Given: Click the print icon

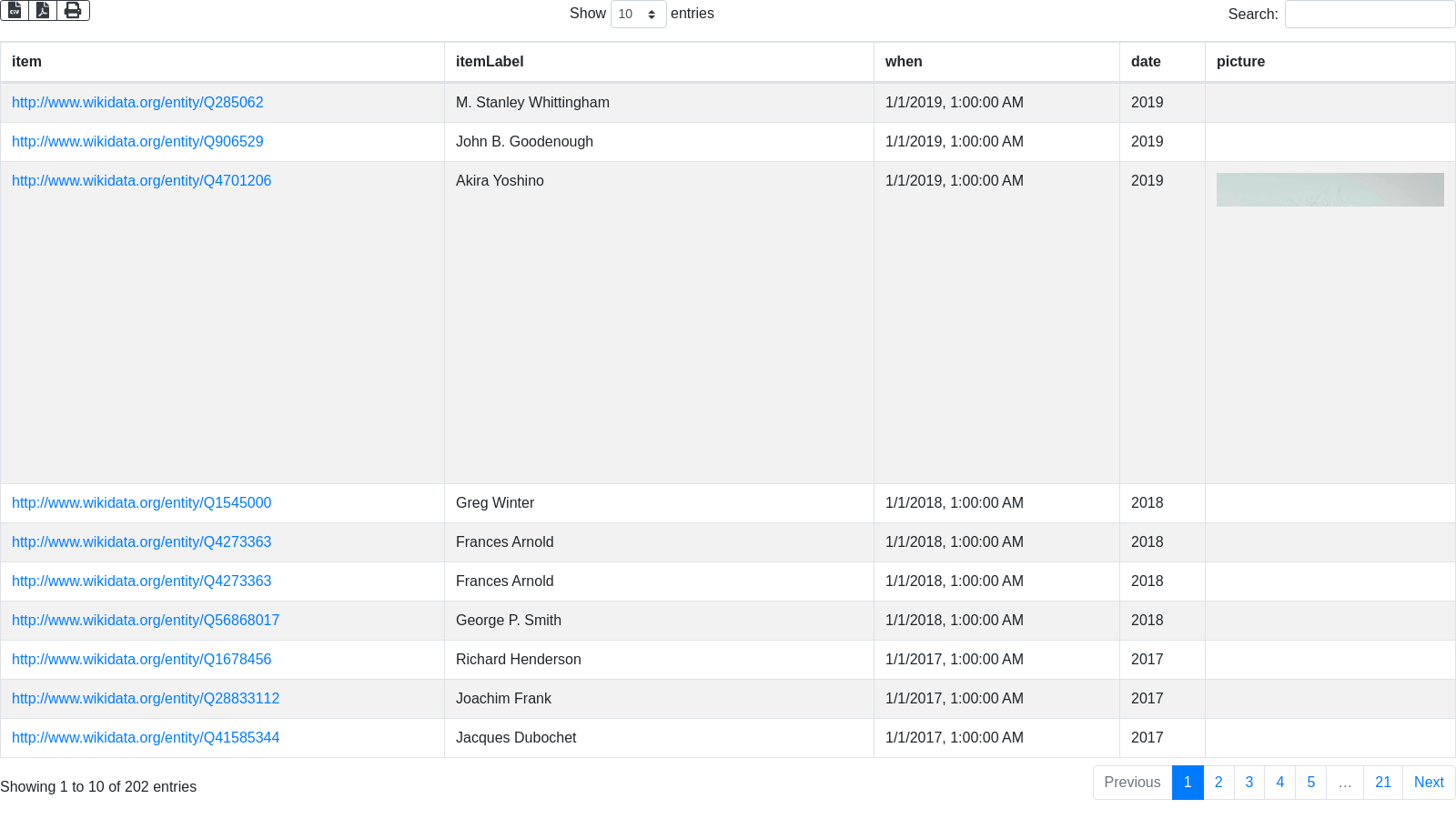Looking at the screenshot, I should tap(73, 10).
